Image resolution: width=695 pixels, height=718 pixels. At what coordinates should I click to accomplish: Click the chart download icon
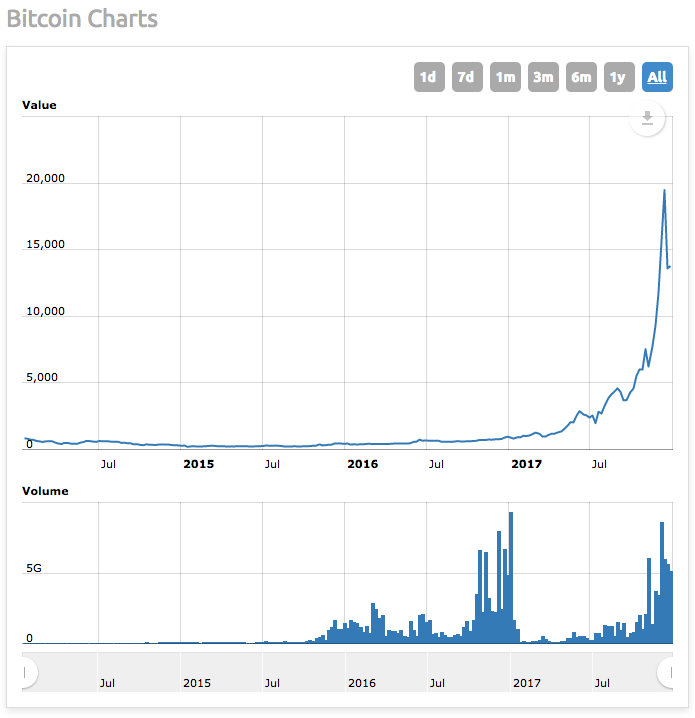click(x=647, y=118)
